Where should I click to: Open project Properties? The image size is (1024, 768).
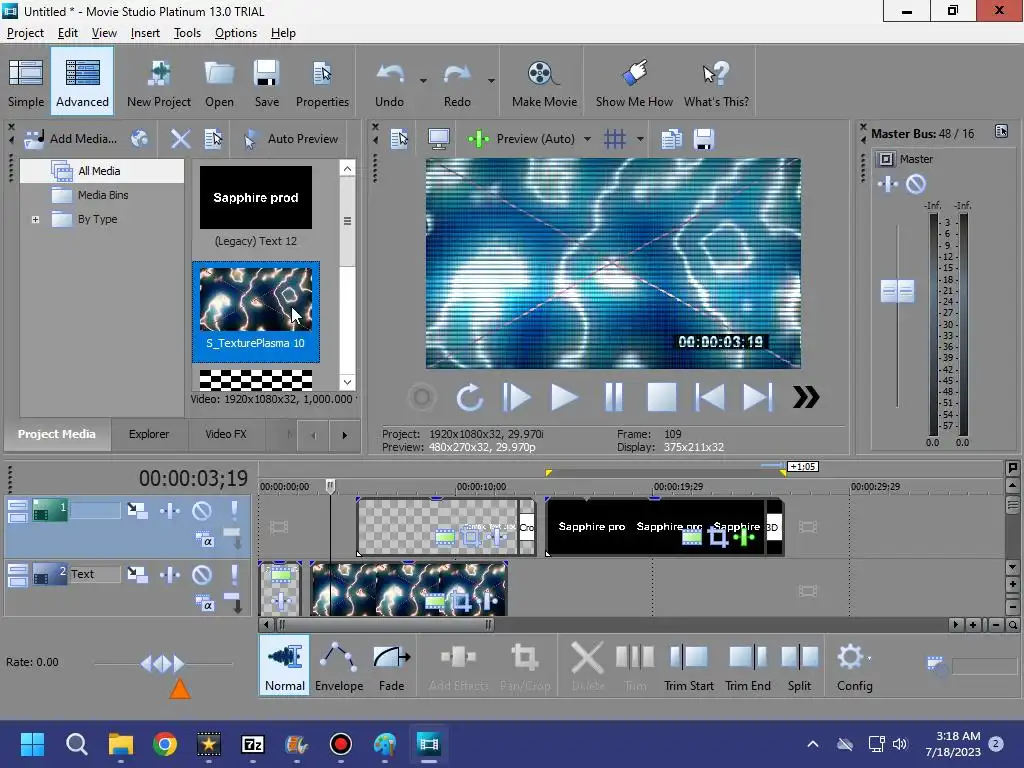coord(322,82)
